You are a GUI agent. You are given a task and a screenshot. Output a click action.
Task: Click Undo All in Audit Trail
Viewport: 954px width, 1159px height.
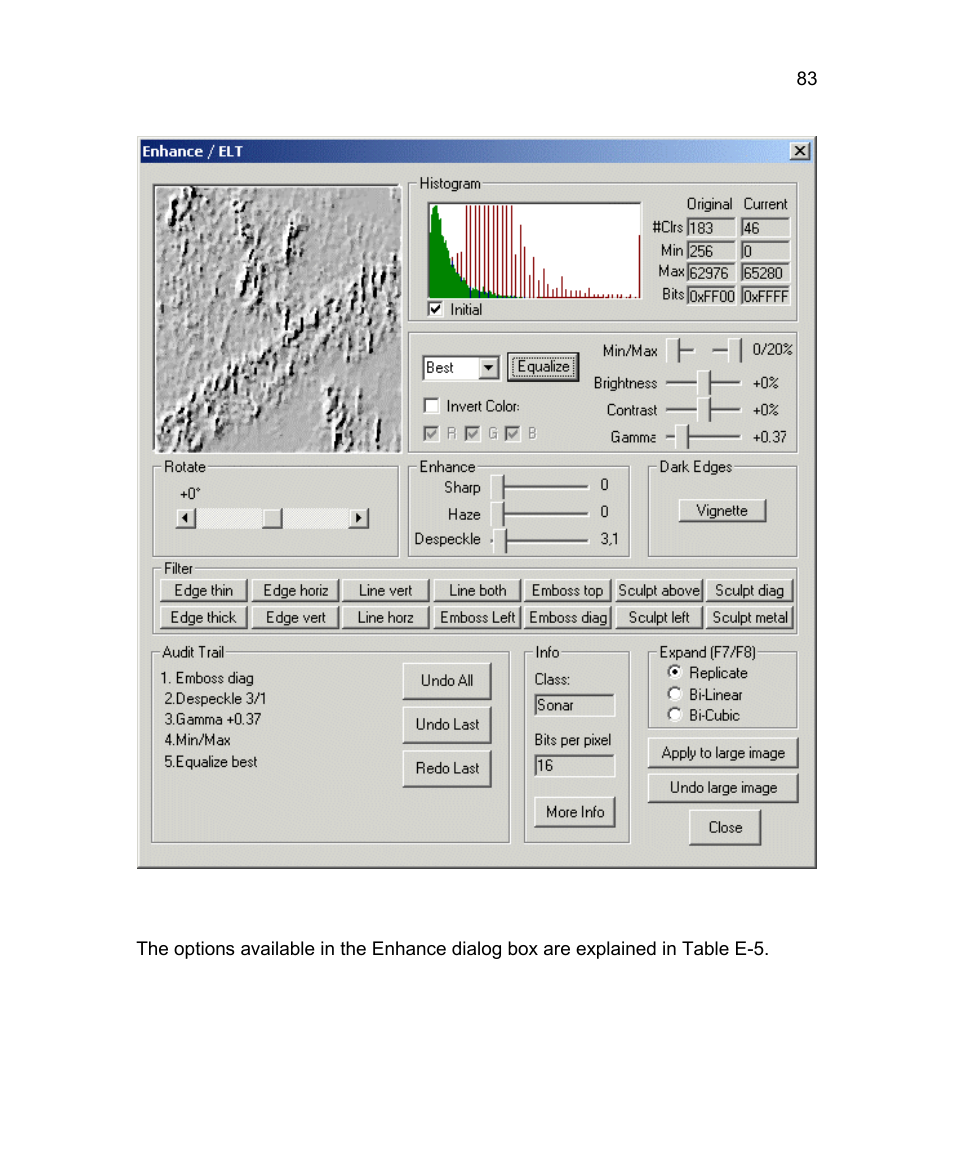click(447, 681)
